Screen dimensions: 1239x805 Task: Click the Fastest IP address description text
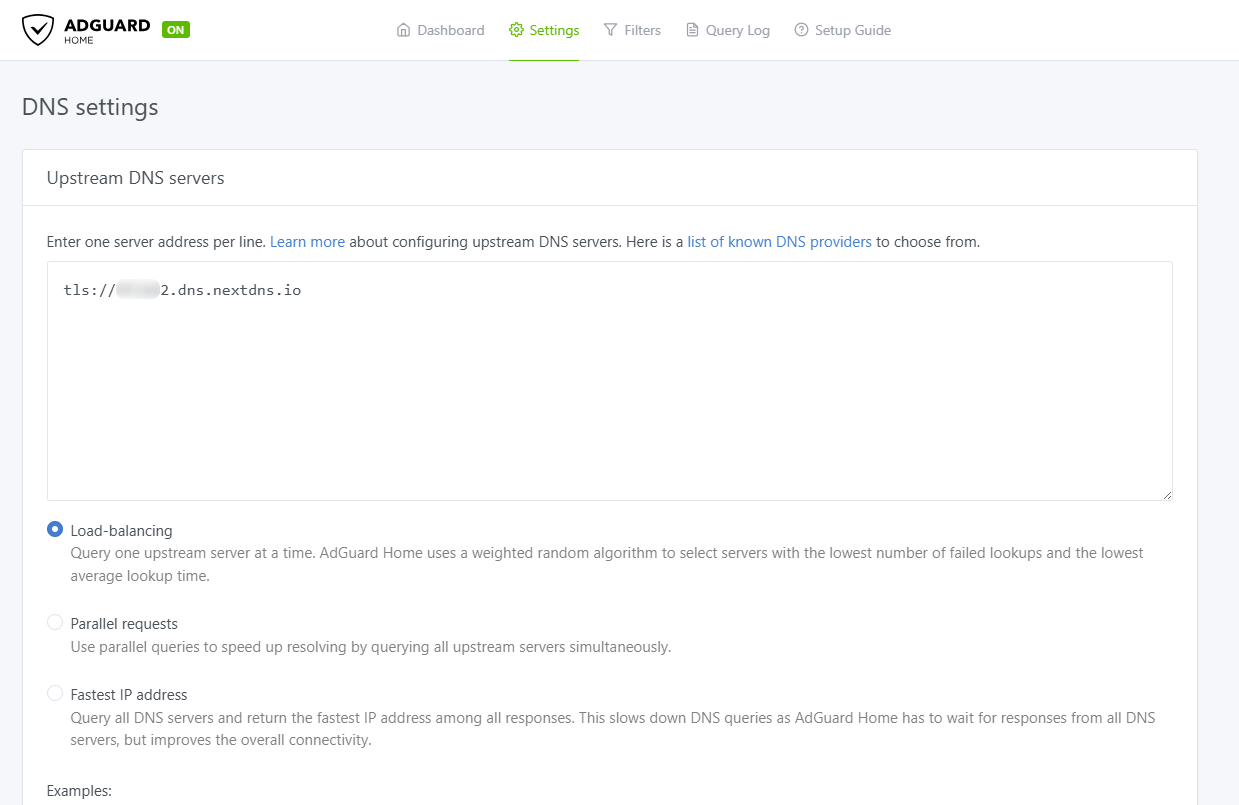[x=613, y=729]
